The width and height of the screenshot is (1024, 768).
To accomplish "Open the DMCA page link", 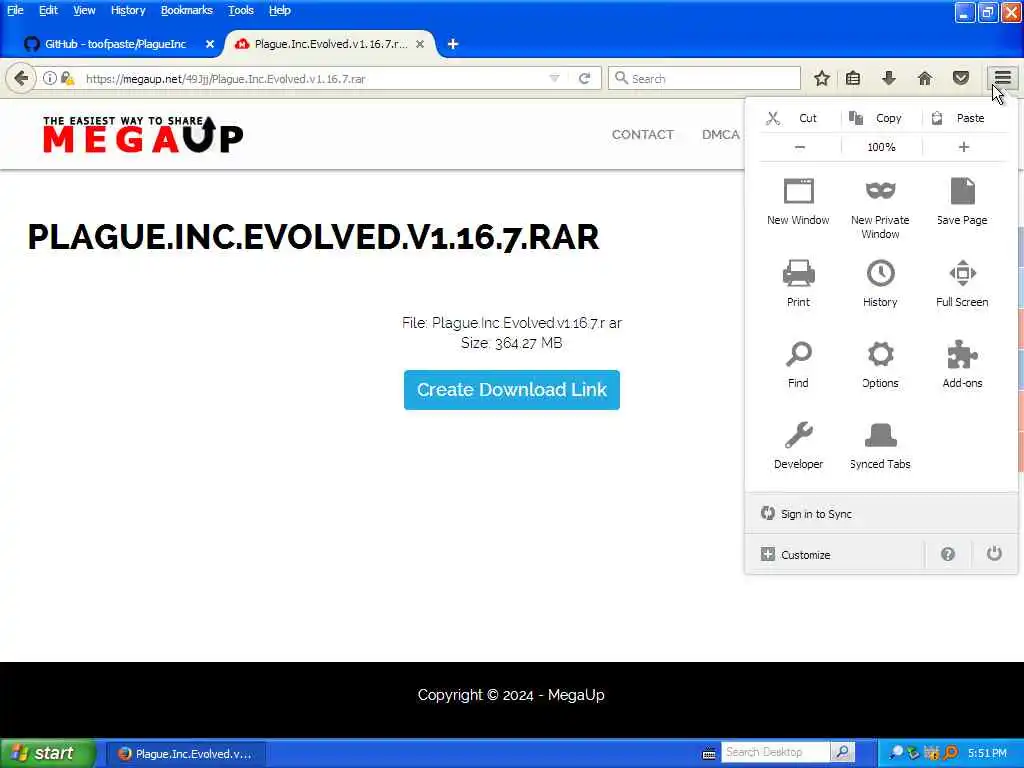I will pyautogui.click(x=720, y=135).
